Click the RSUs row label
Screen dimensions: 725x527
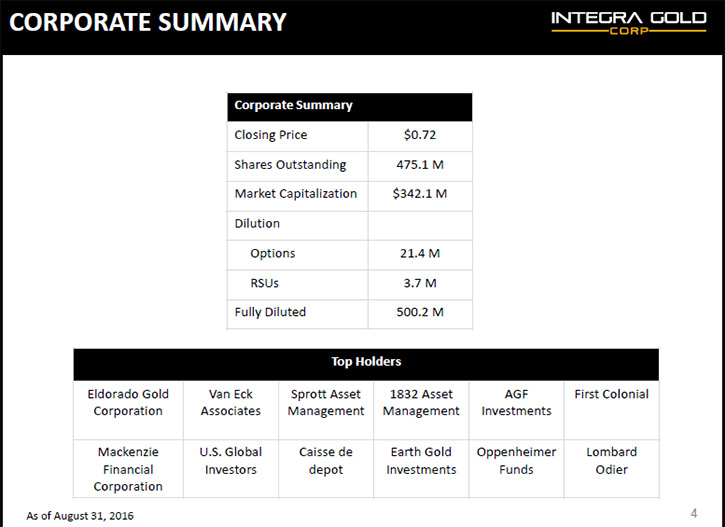point(264,283)
